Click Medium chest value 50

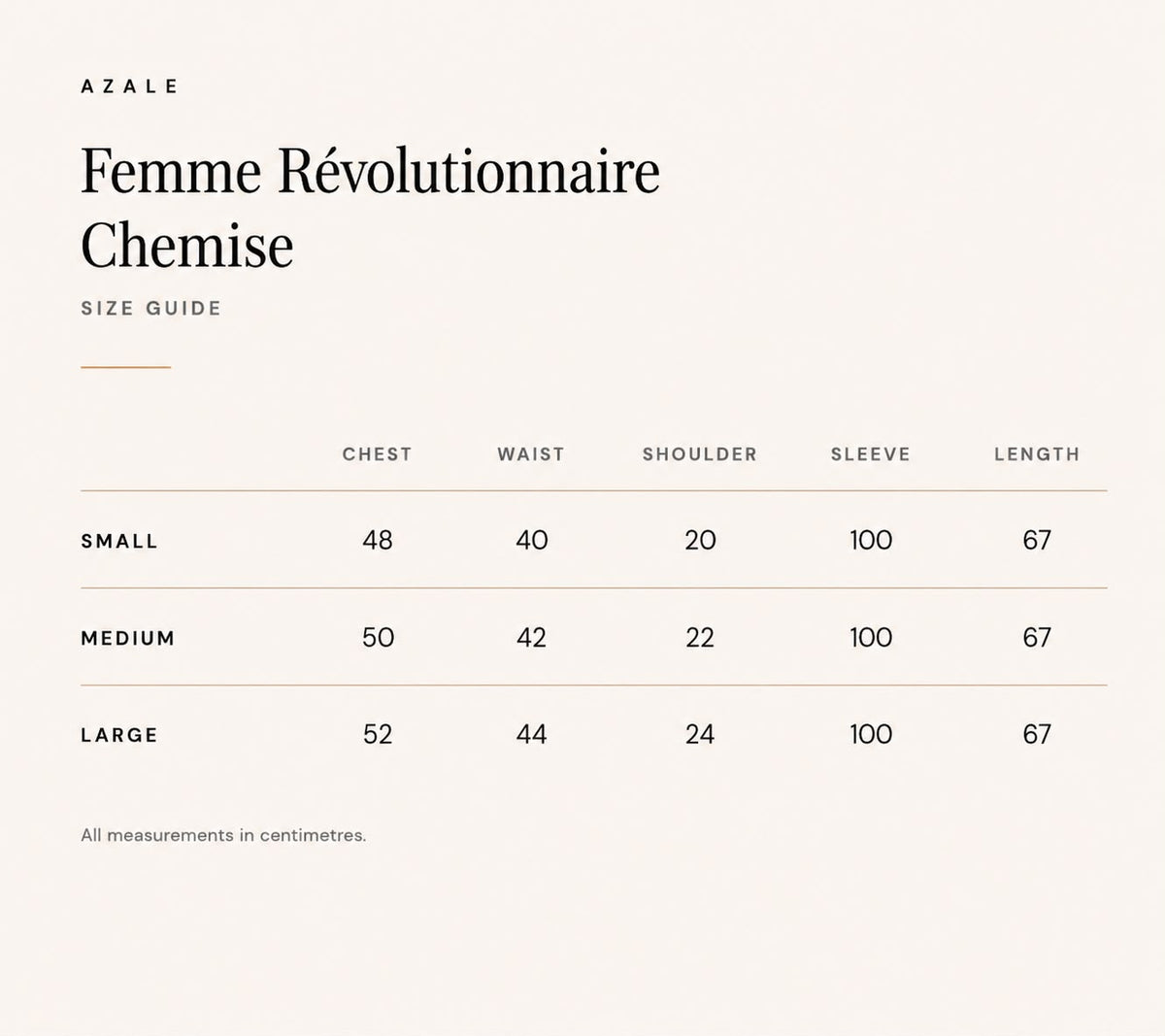point(378,637)
